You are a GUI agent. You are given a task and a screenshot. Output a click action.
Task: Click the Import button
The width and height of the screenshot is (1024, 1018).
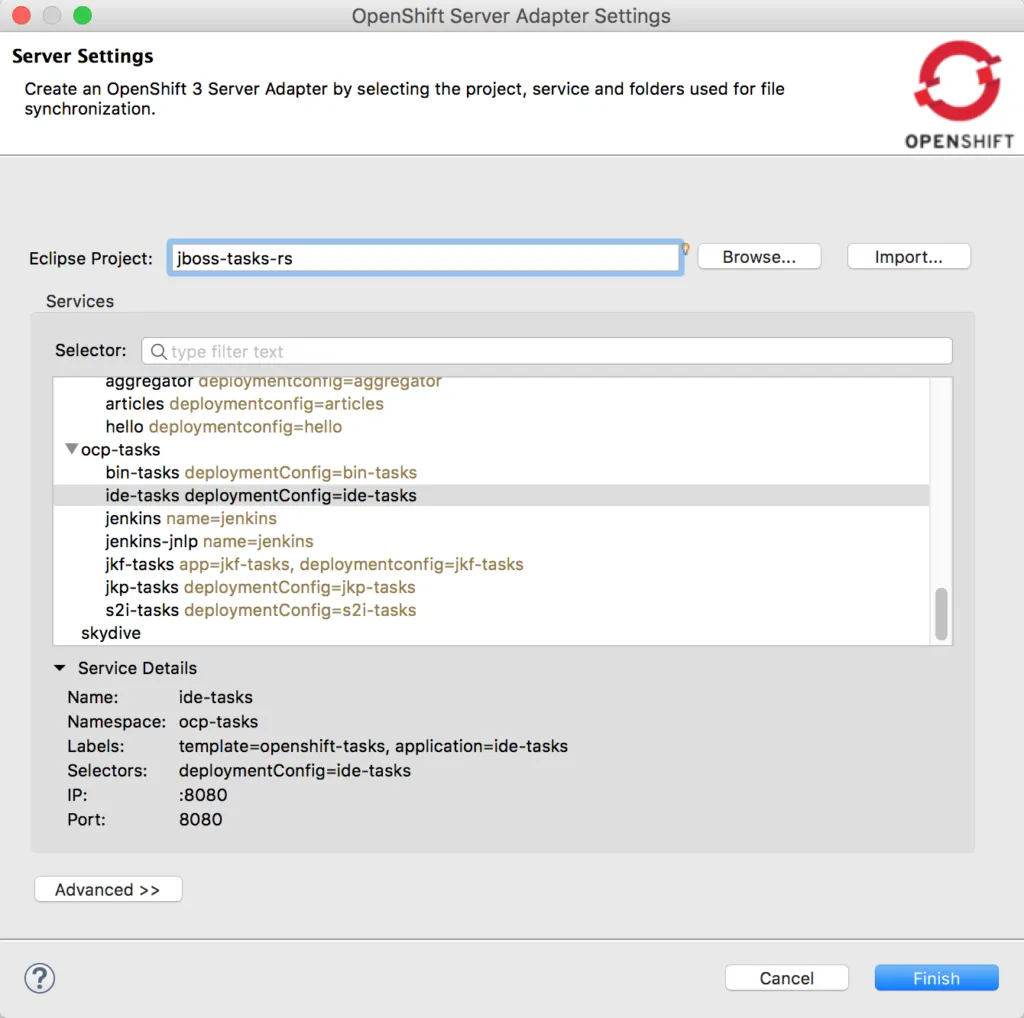907,256
